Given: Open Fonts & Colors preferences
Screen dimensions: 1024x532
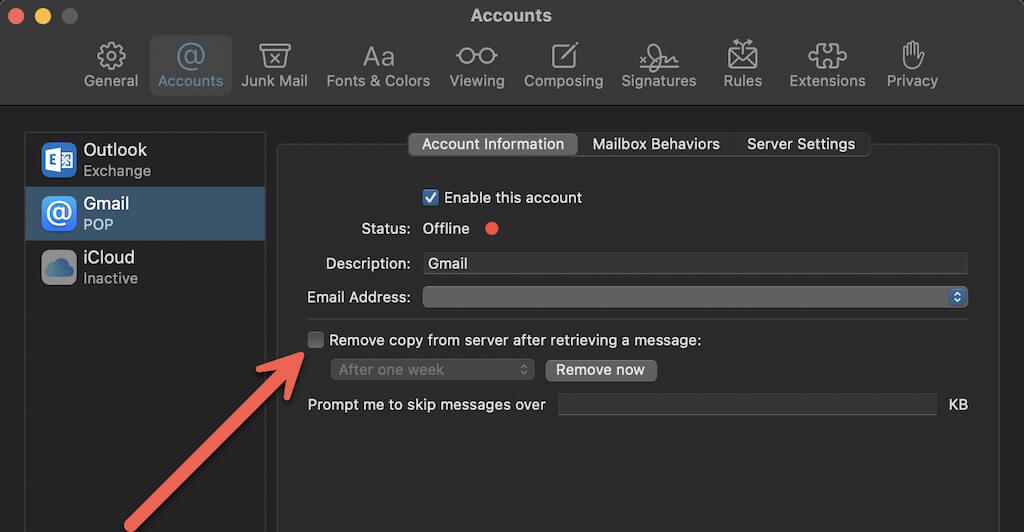Looking at the screenshot, I should click(x=378, y=65).
